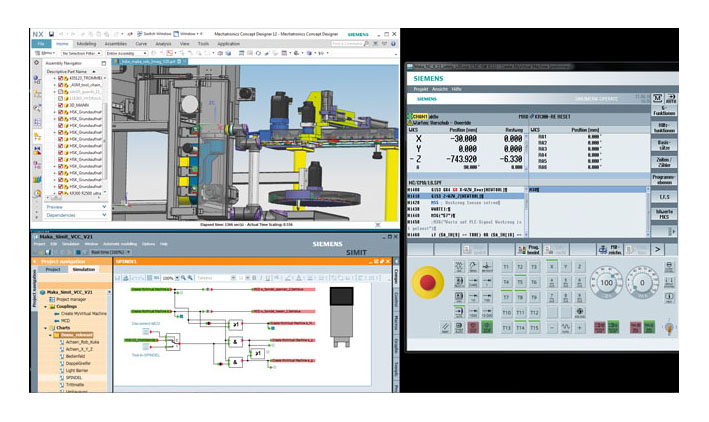Click the Prog. beeinfl. softkey
709x422 pixels.
529,250
